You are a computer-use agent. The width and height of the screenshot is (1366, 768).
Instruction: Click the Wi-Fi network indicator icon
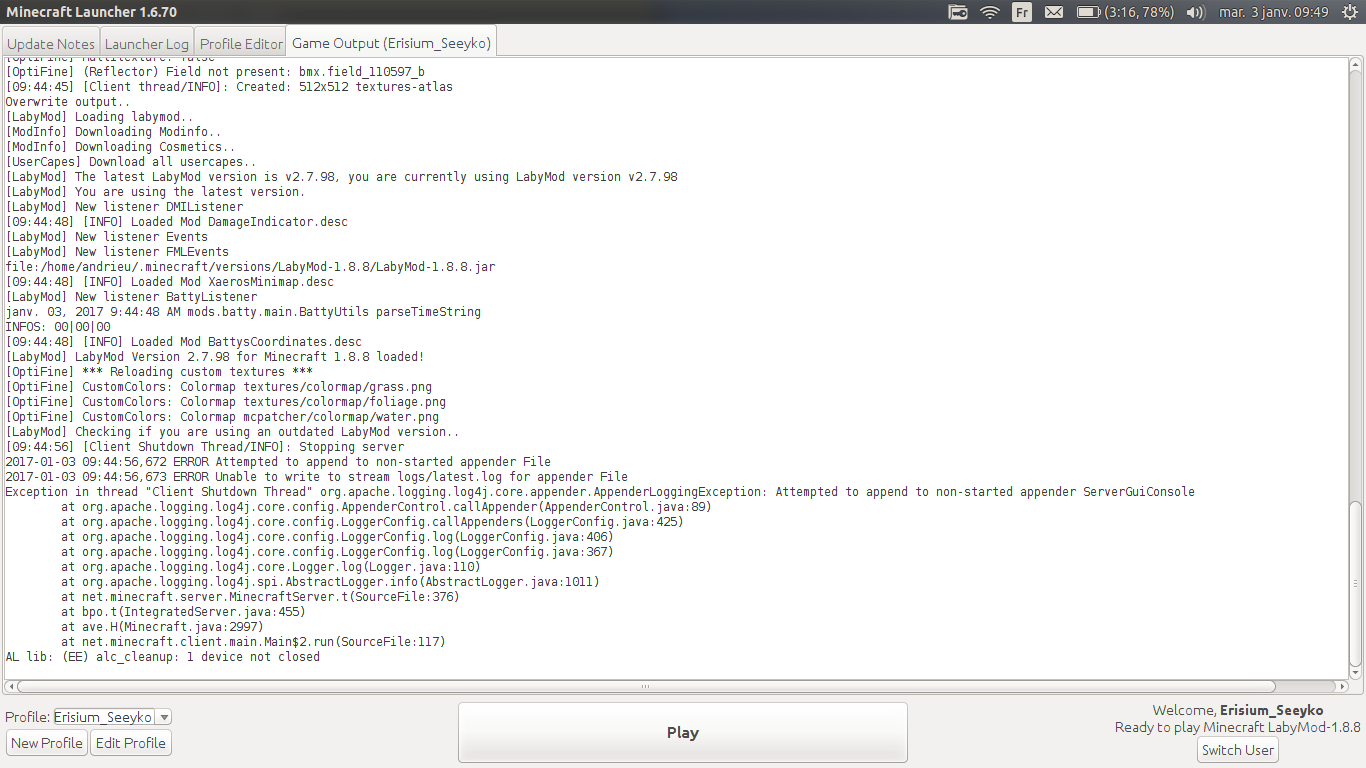[x=990, y=12]
